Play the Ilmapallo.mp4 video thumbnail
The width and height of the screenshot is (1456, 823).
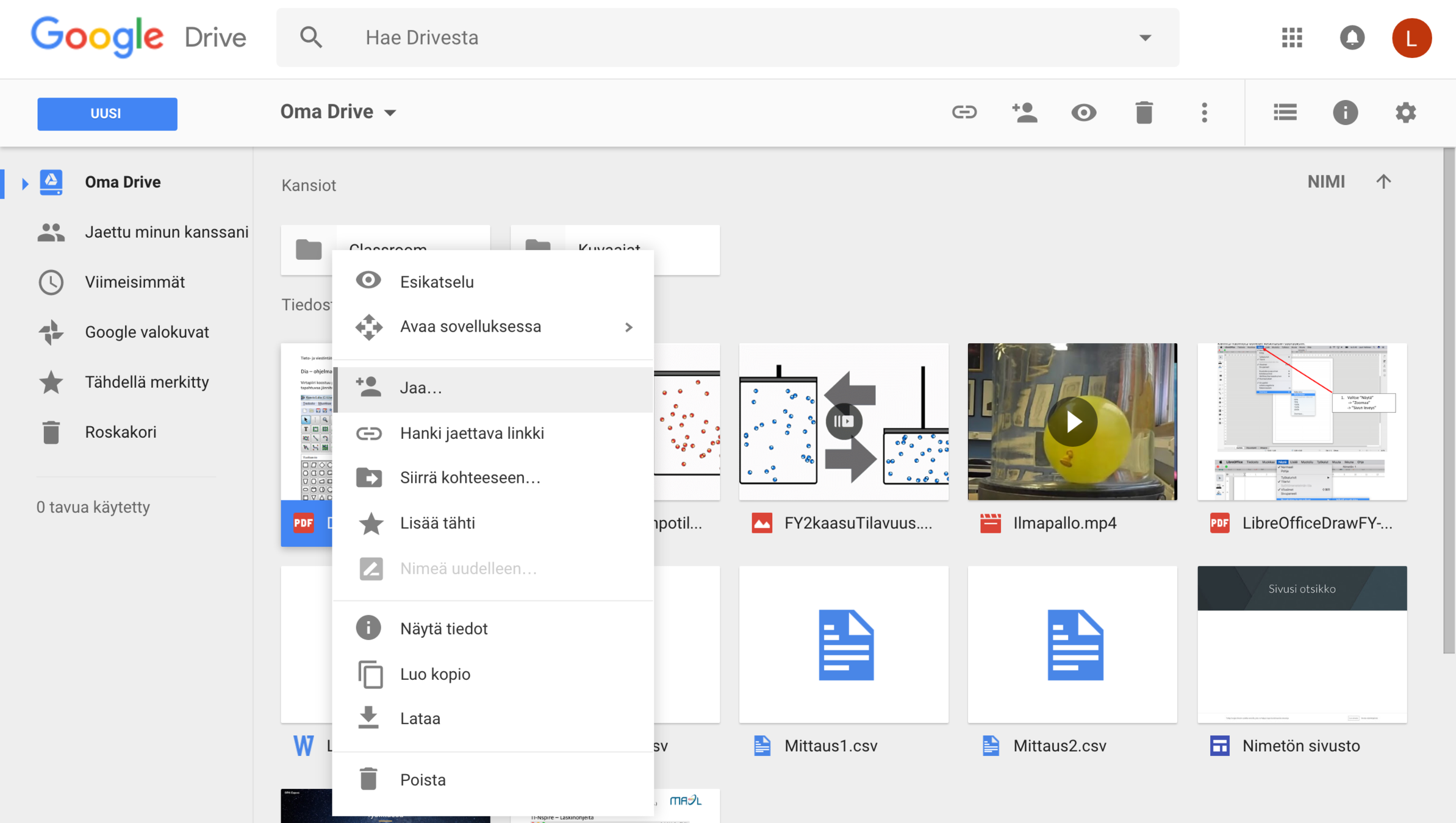[x=1072, y=422]
